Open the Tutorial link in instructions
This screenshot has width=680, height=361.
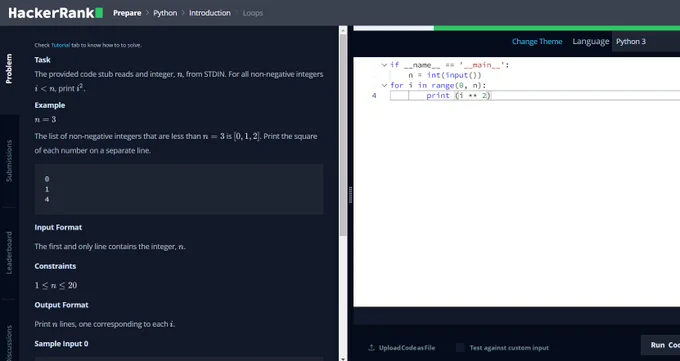60,45
